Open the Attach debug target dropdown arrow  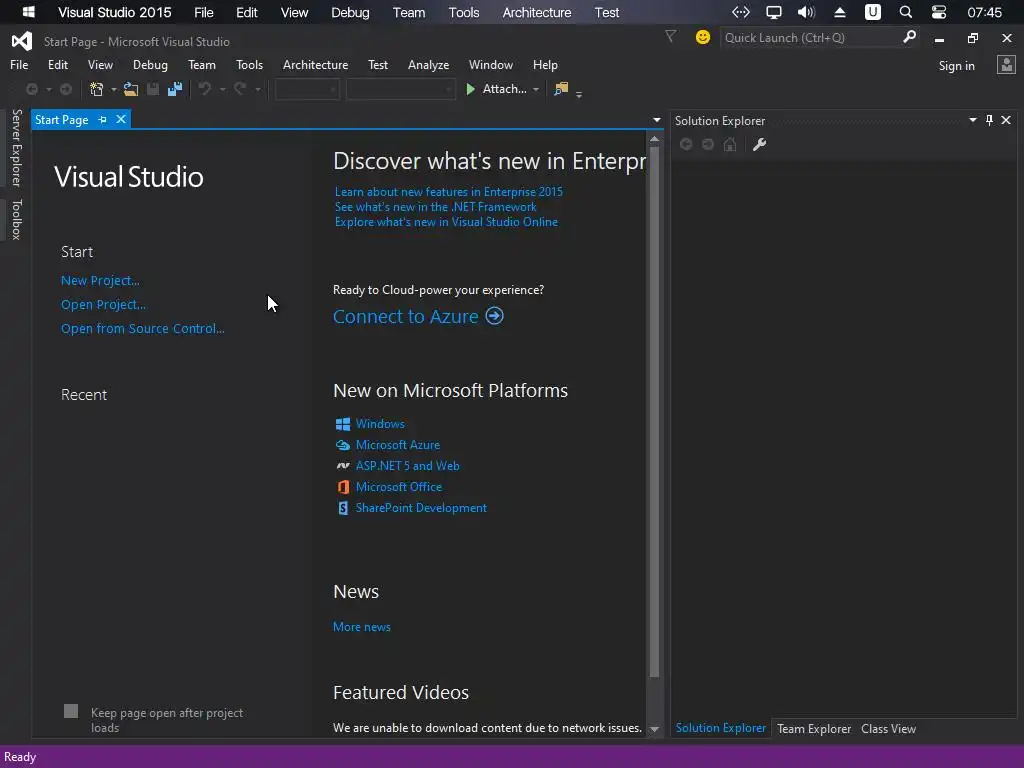click(x=536, y=89)
